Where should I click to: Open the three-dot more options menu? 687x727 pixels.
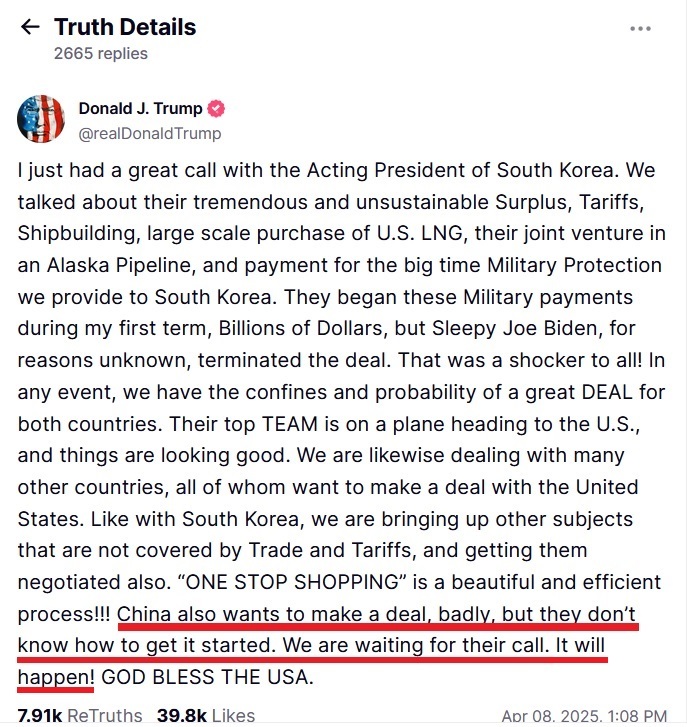[x=640, y=29]
